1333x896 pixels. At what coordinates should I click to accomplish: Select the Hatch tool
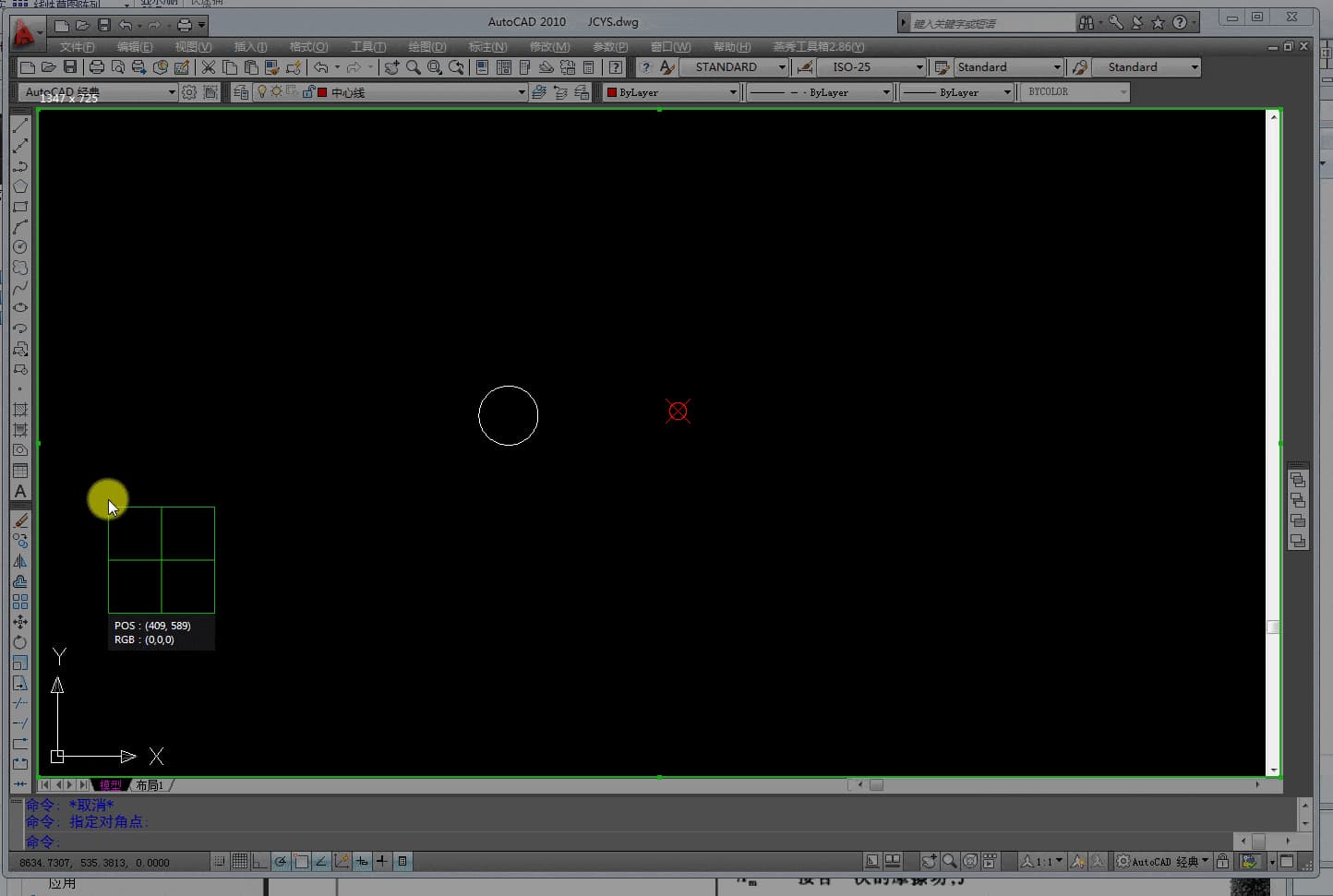point(20,410)
